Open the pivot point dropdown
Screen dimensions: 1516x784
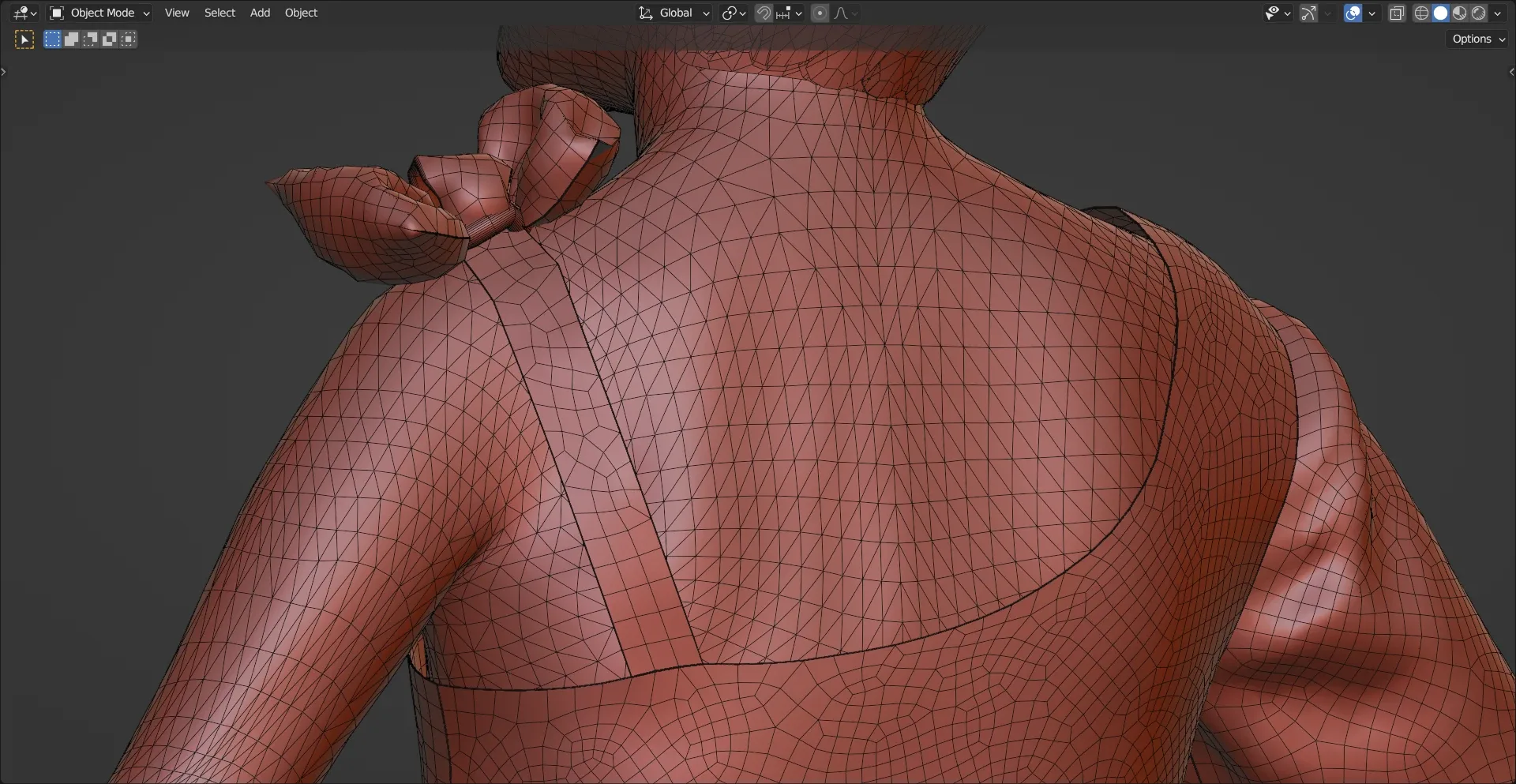[x=734, y=13]
